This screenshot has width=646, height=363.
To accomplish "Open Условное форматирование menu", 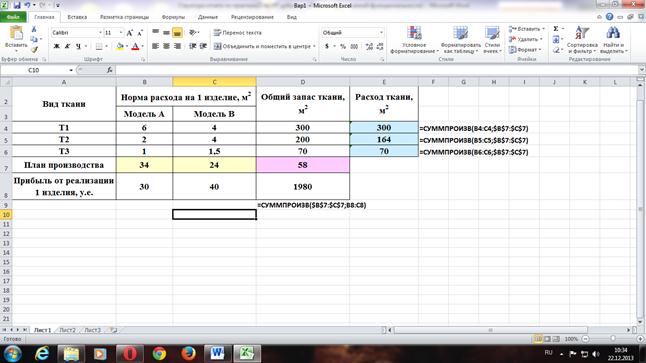I will (414, 40).
